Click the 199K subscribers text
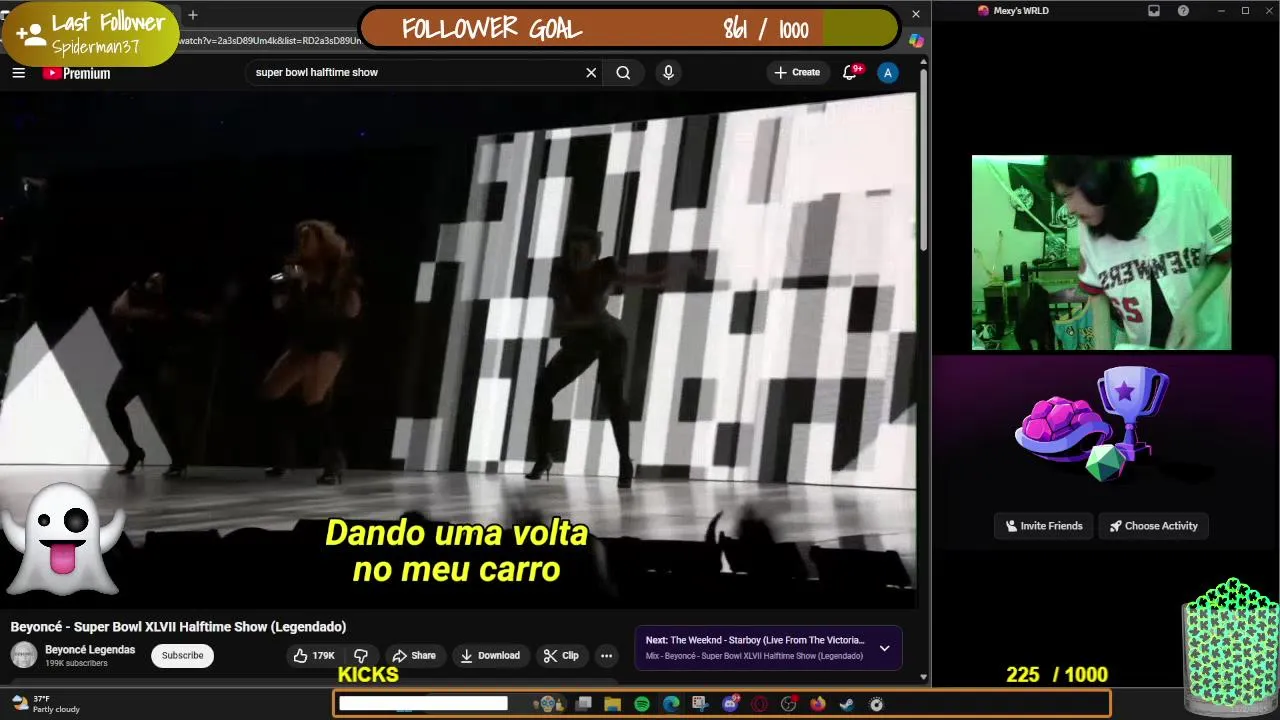 pyautogui.click(x=76, y=663)
